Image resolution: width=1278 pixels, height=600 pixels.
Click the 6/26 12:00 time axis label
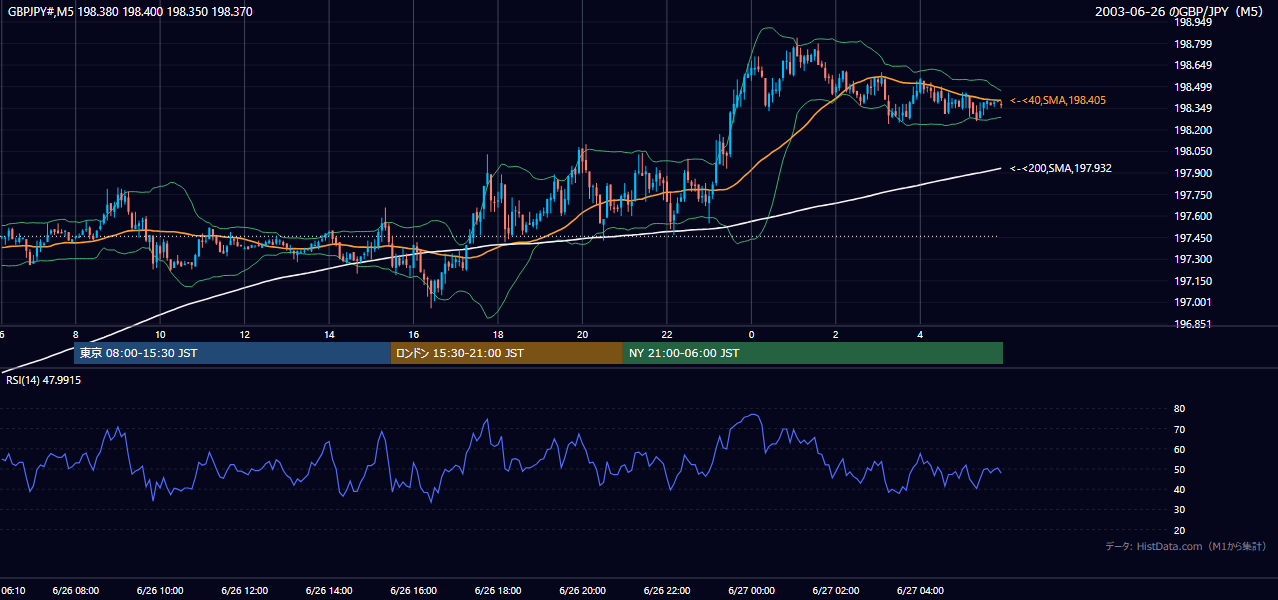coord(245,591)
